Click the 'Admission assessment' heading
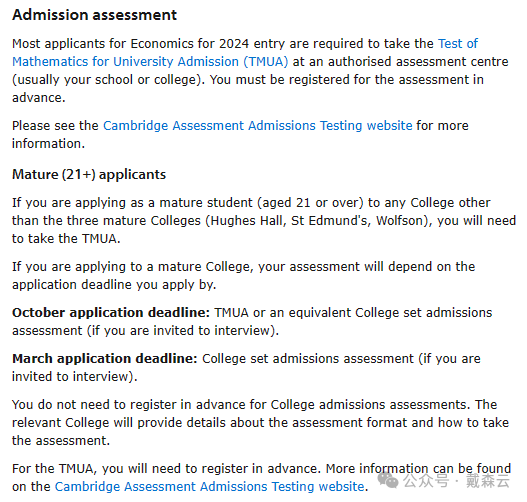This screenshot has width=527, height=502. [x=94, y=15]
